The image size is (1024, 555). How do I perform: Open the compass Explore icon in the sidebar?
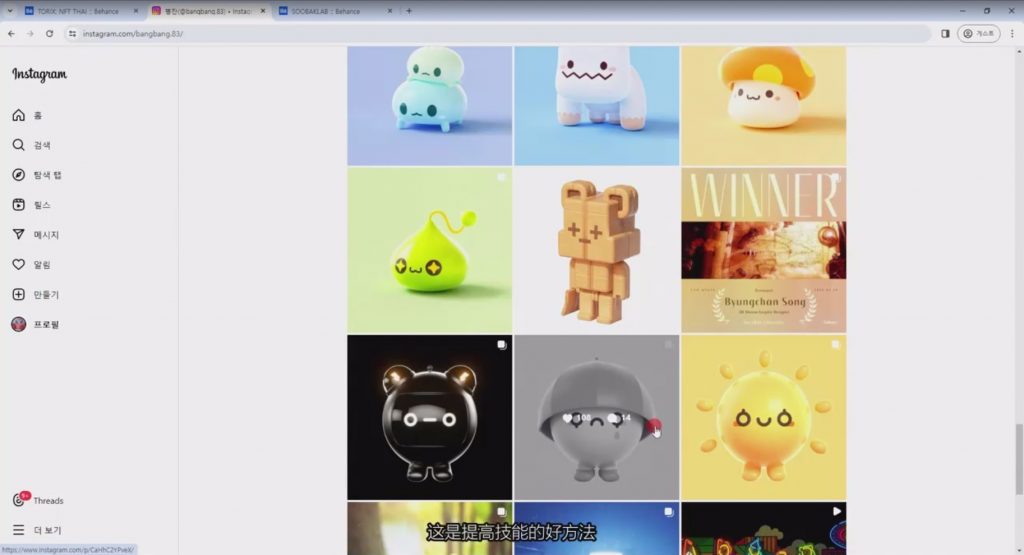coord(18,175)
